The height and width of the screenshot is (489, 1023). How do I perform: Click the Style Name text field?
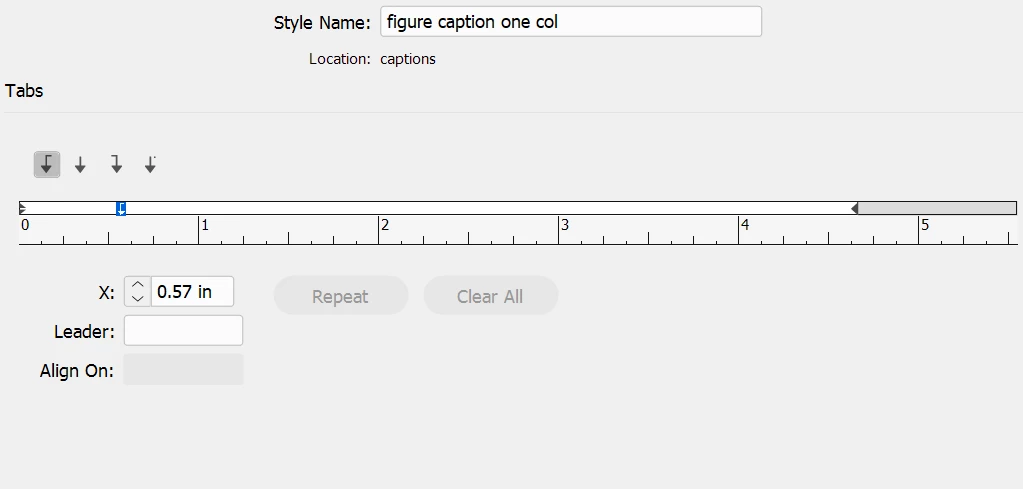(x=571, y=22)
